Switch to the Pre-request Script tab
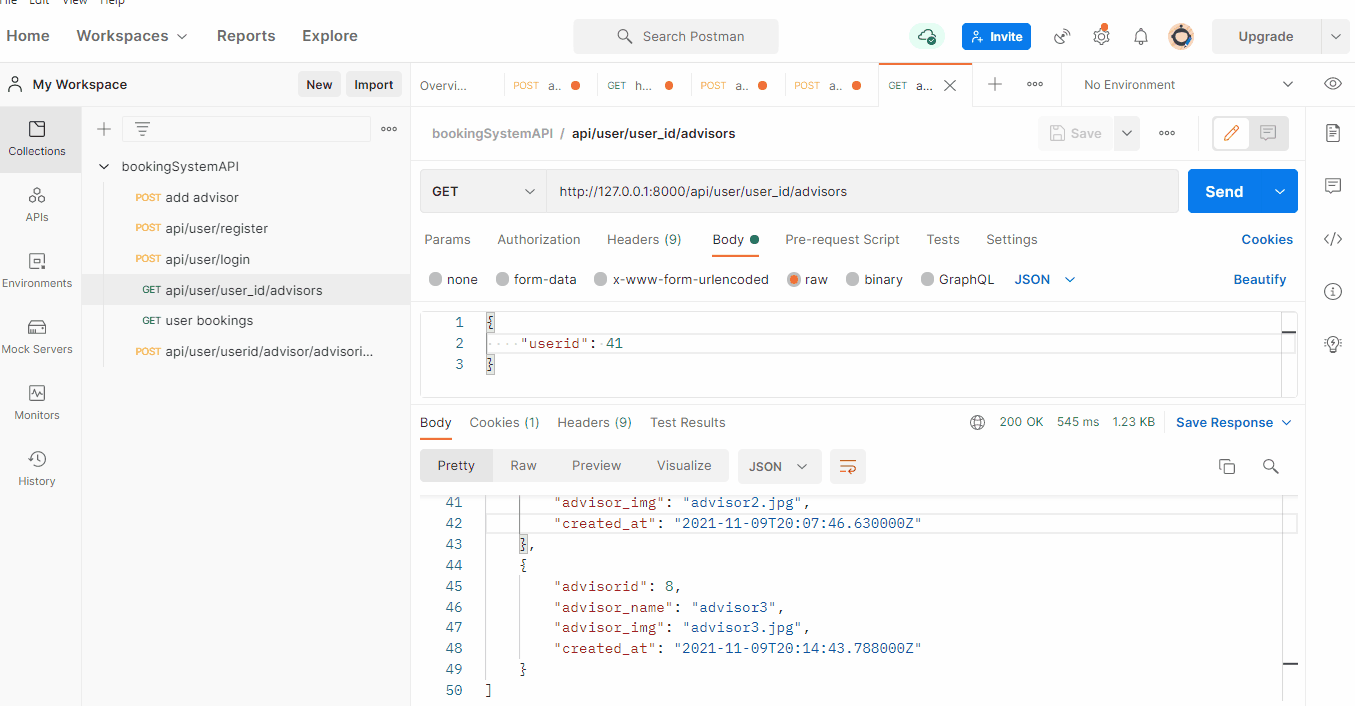1355x706 pixels. [842, 240]
